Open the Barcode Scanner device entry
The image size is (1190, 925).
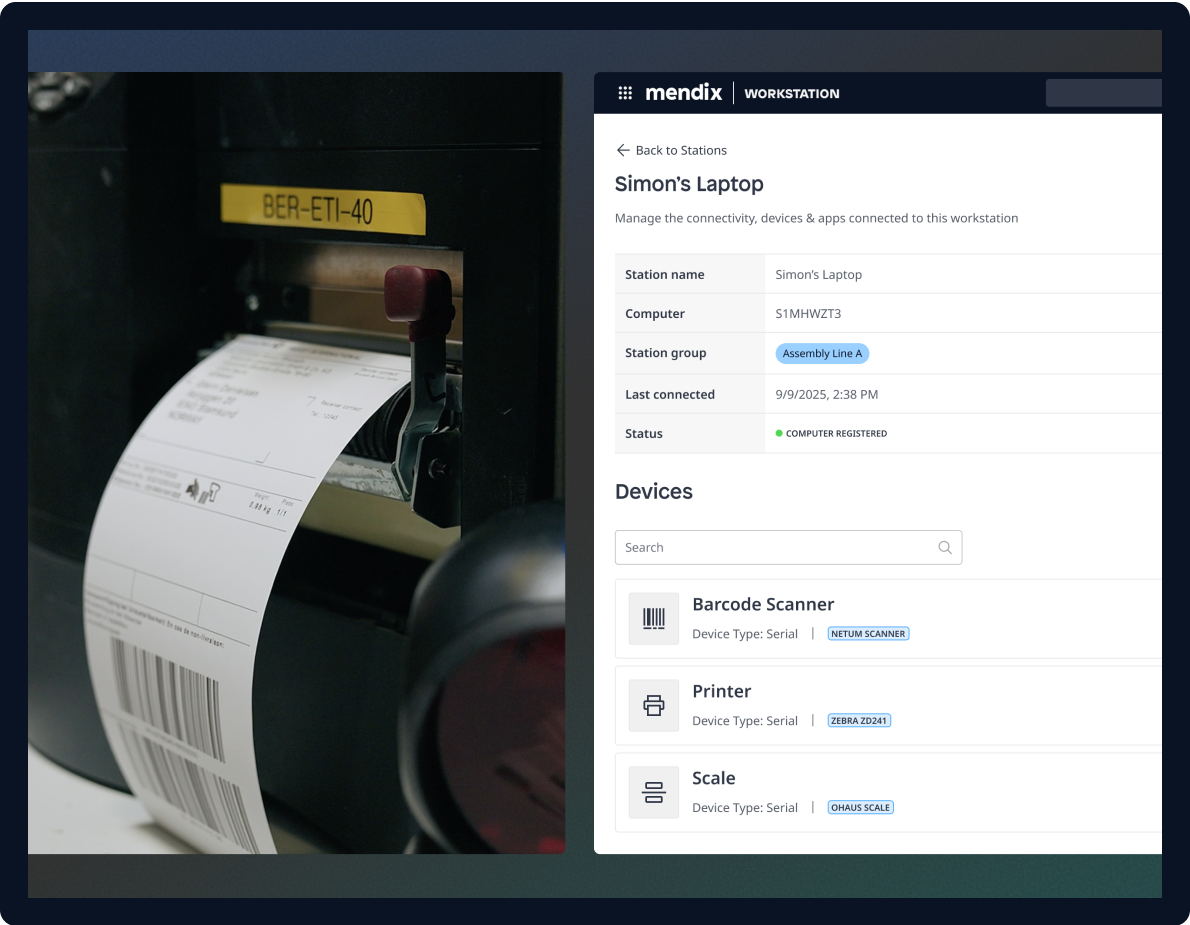[x=763, y=604]
